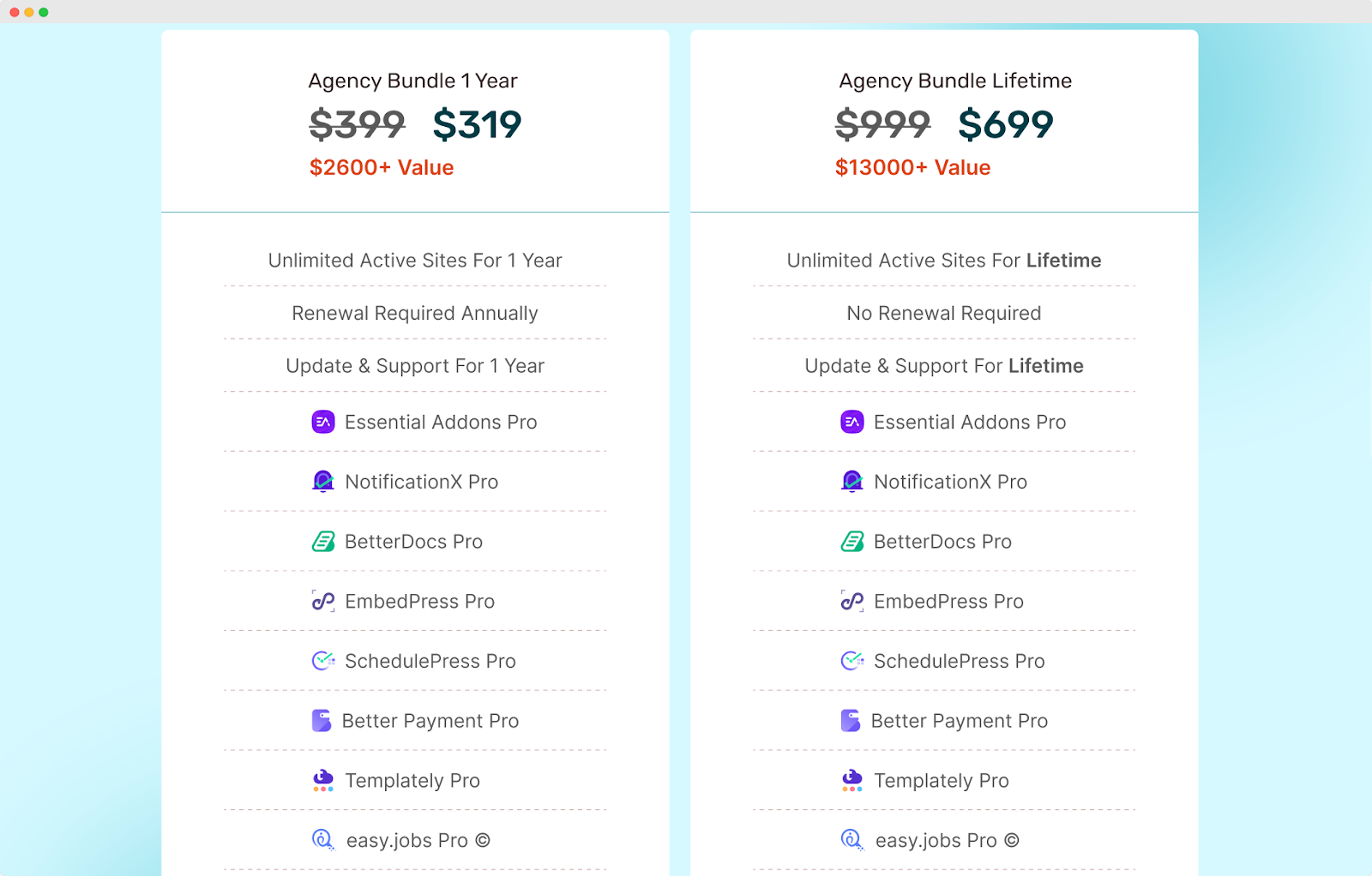Click EmbedPress icon in 1 Year bundle
Screen dimensions: 1372x876
323,601
